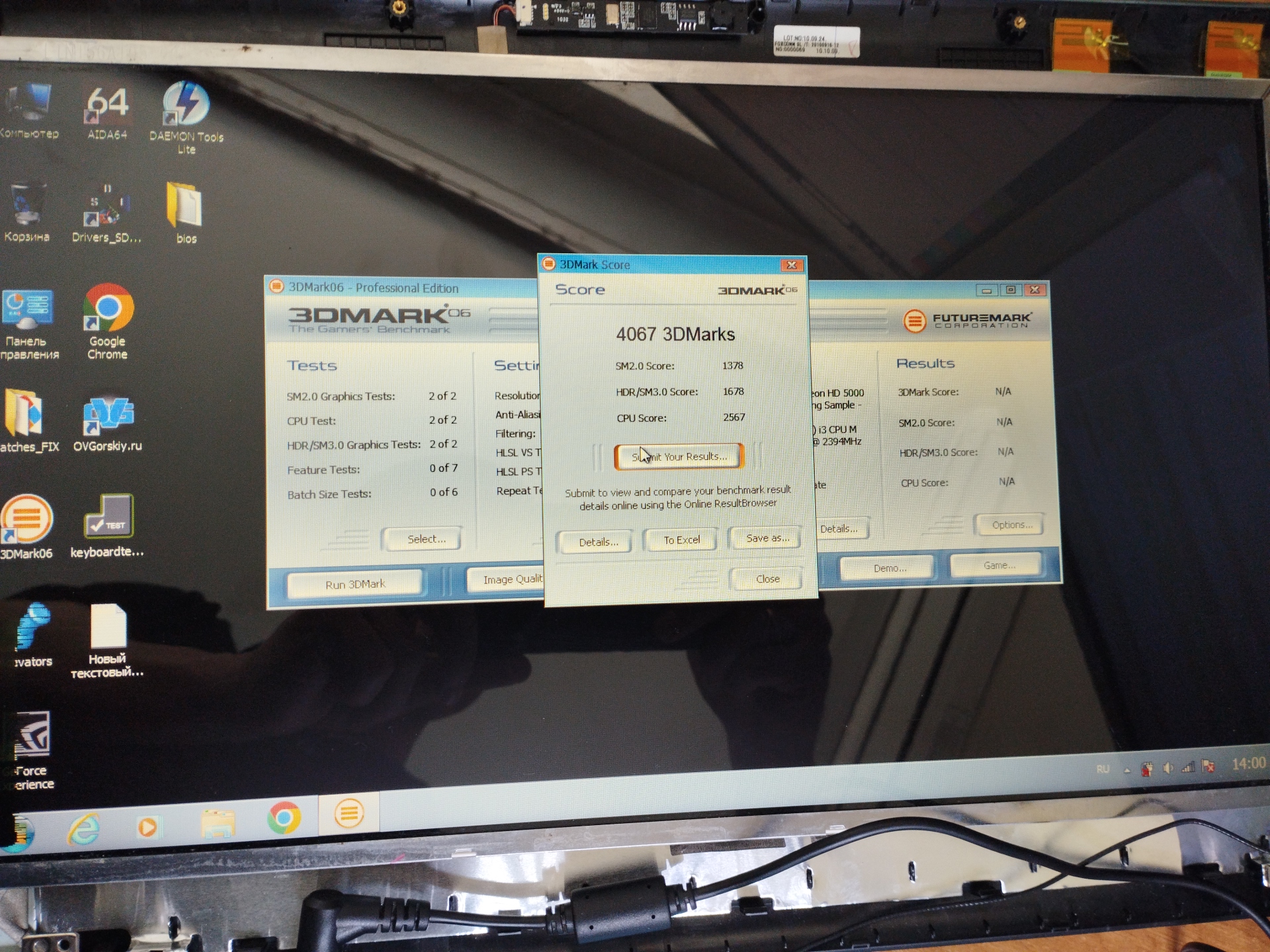Open the Drivers_SD desktop icon
This screenshot has height=952, width=1270.
106,213
